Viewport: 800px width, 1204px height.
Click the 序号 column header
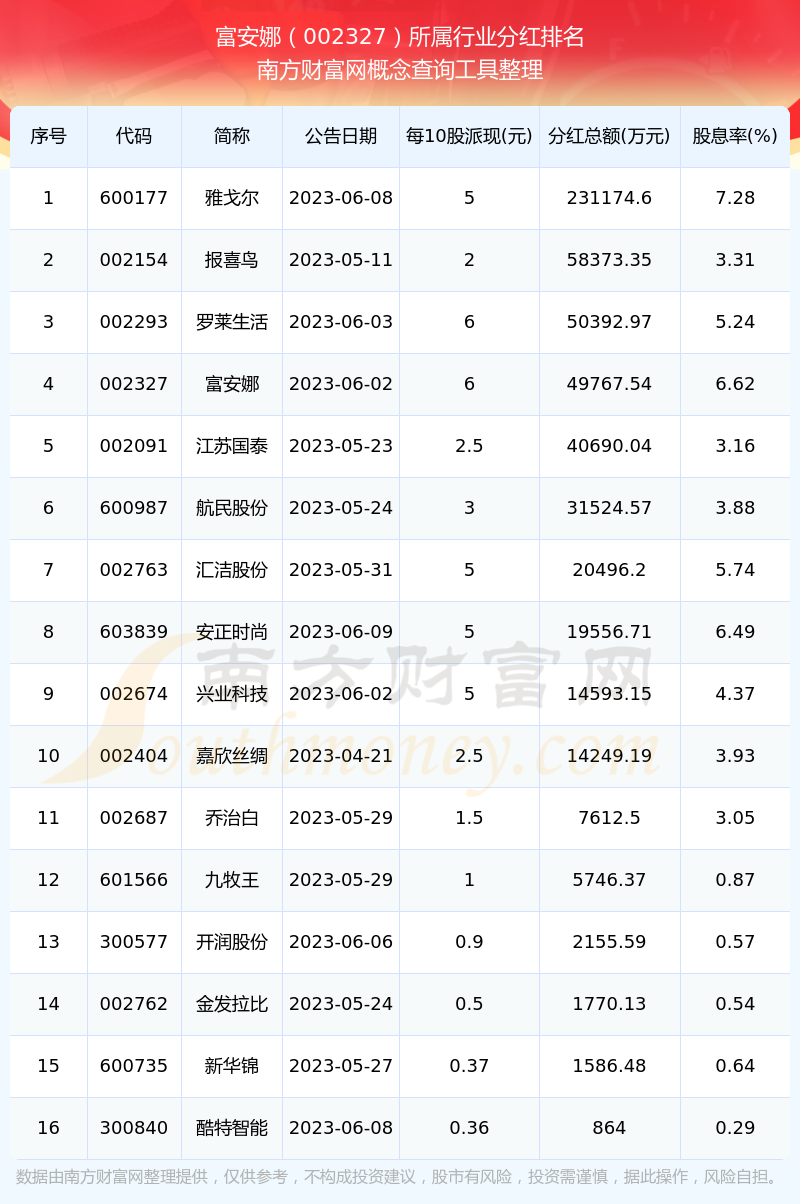point(48,136)
